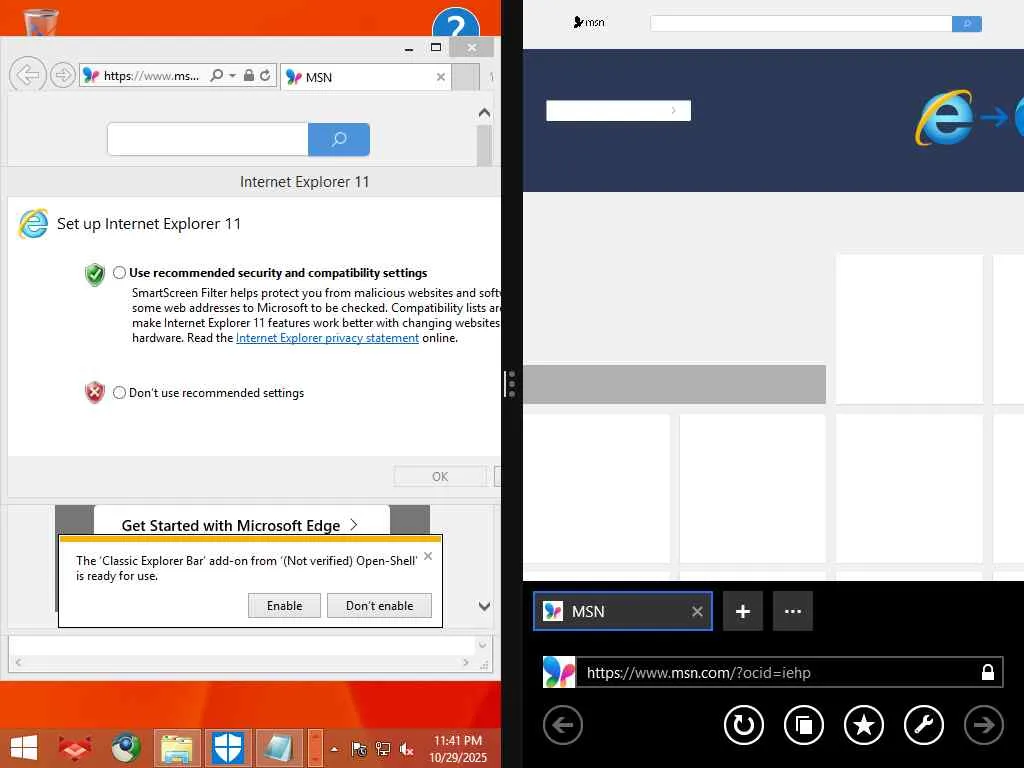This screenshot has height=768, width=1024.
Task: Open network status icon in system tray
Action: (383, 749)
